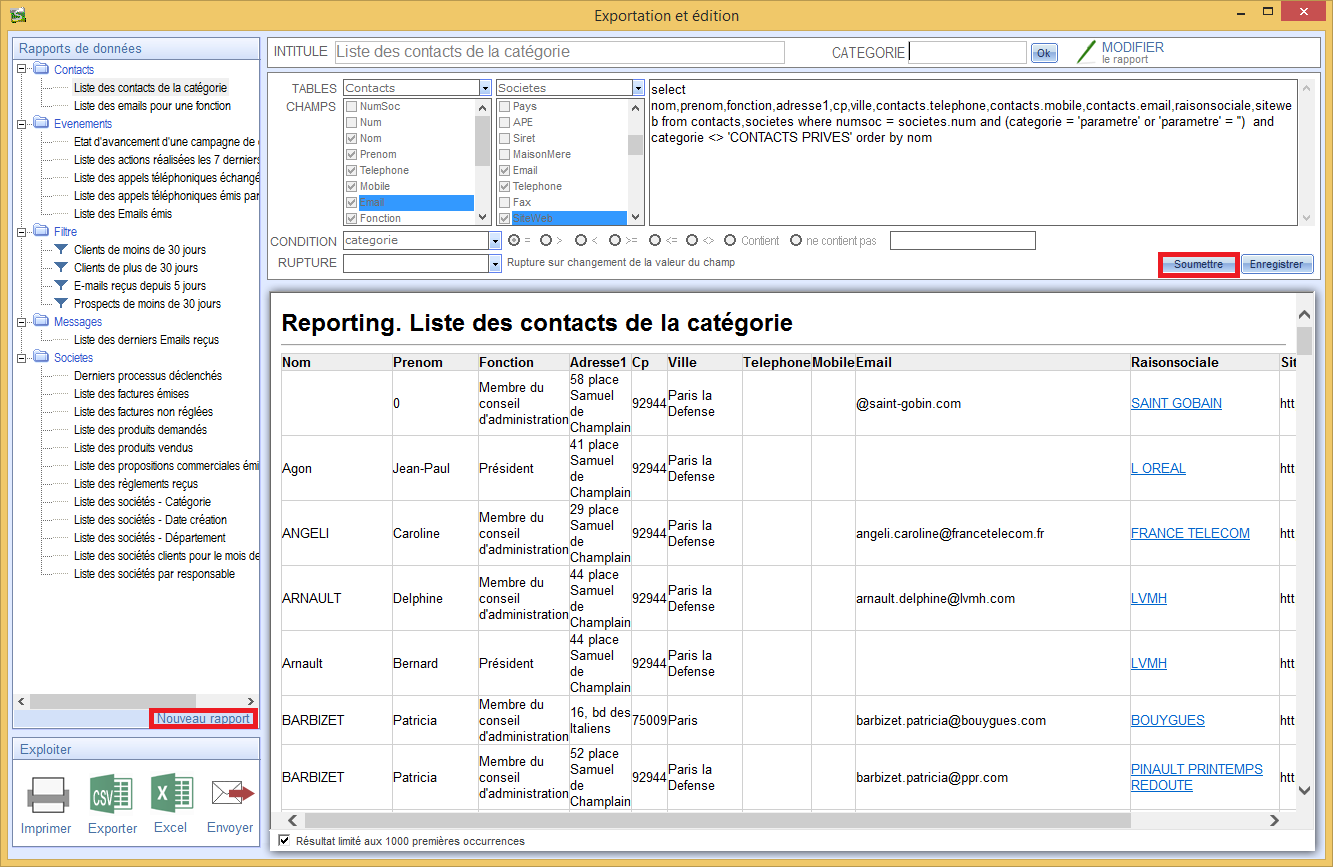Toggle the Fonction field checkbox
1333x867 pixels.
click(351, 218)
